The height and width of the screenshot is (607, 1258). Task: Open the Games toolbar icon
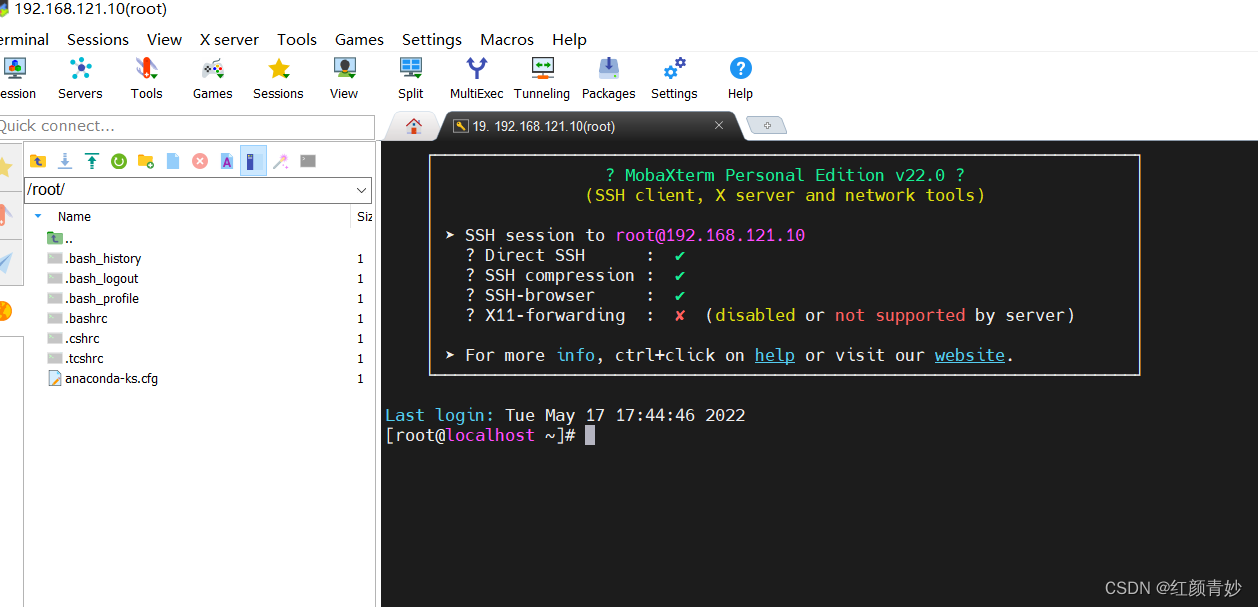coord(212,78)
